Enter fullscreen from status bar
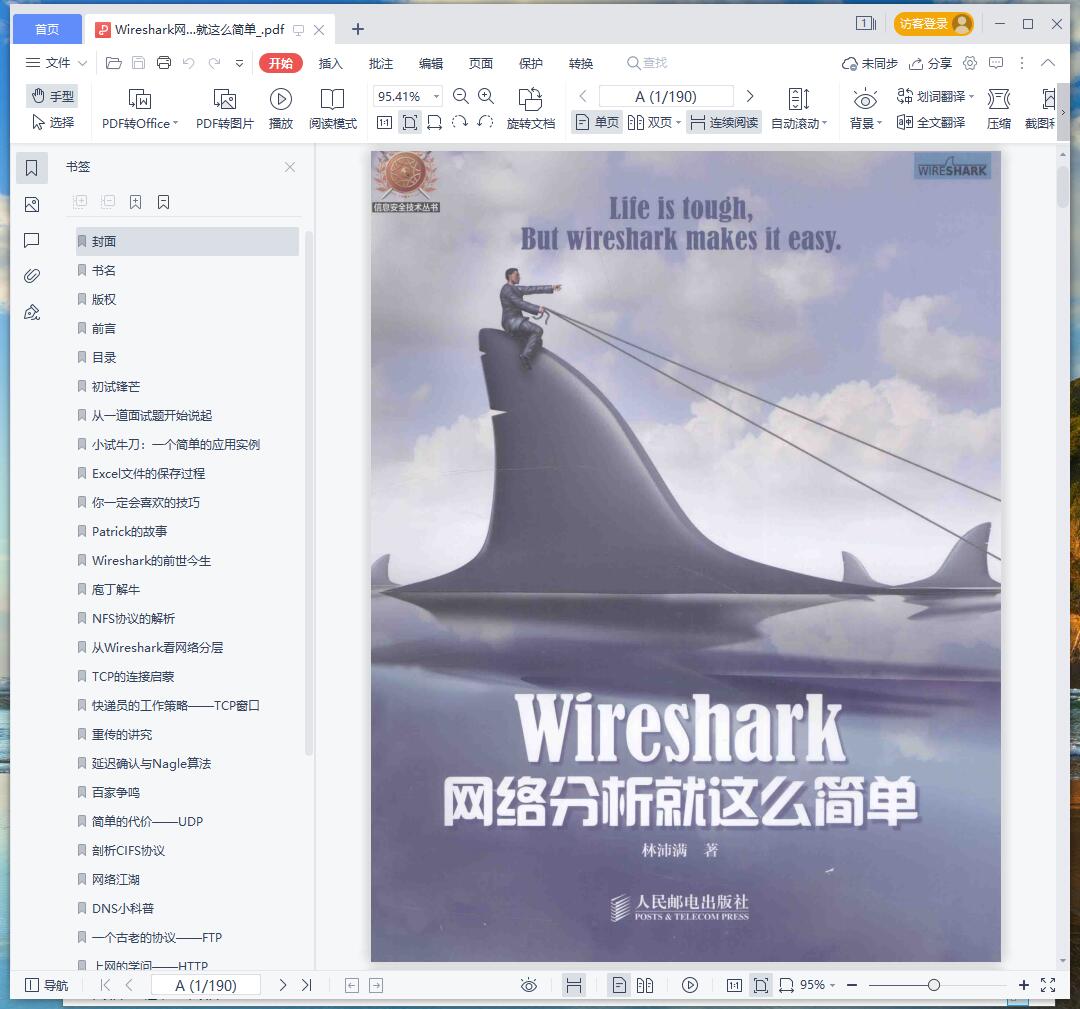1080x1009 pixels. tap(1048, 985)
